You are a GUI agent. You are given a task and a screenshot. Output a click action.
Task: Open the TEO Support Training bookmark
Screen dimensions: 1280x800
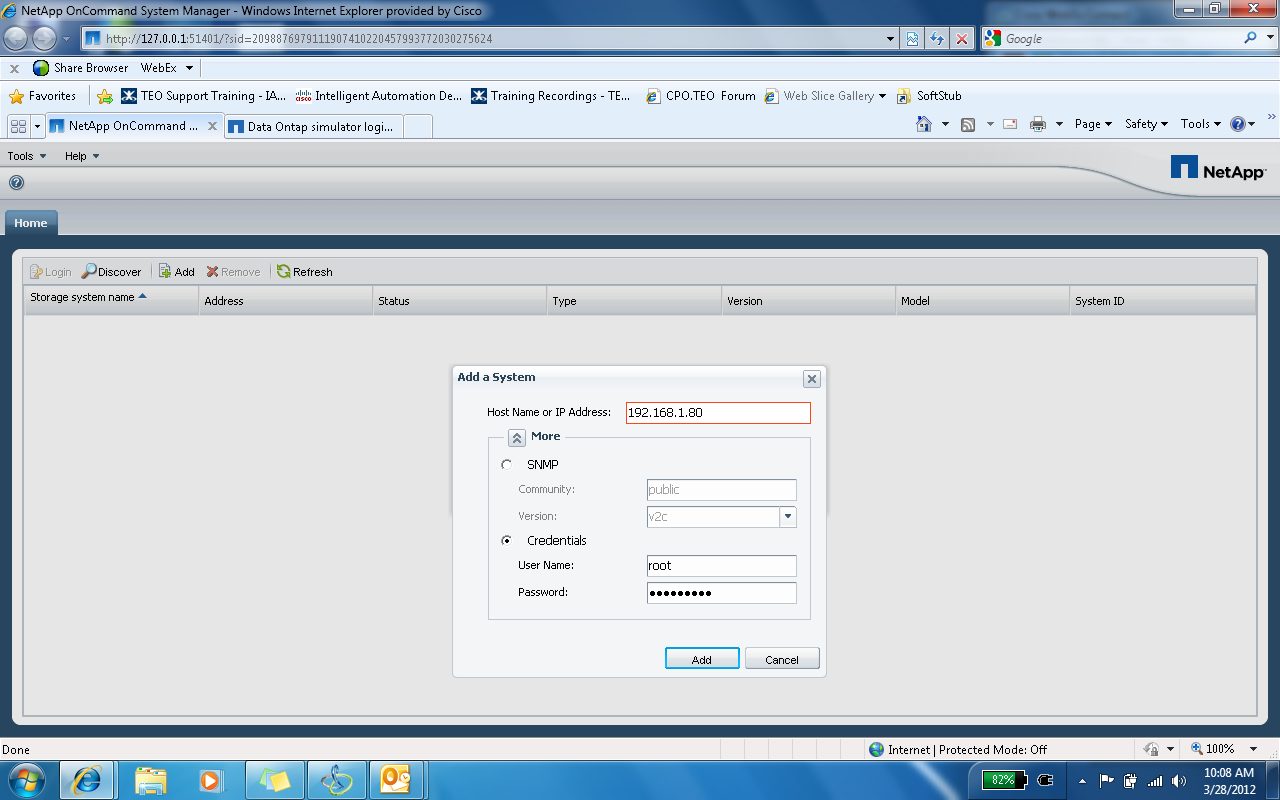click(203, 96)
